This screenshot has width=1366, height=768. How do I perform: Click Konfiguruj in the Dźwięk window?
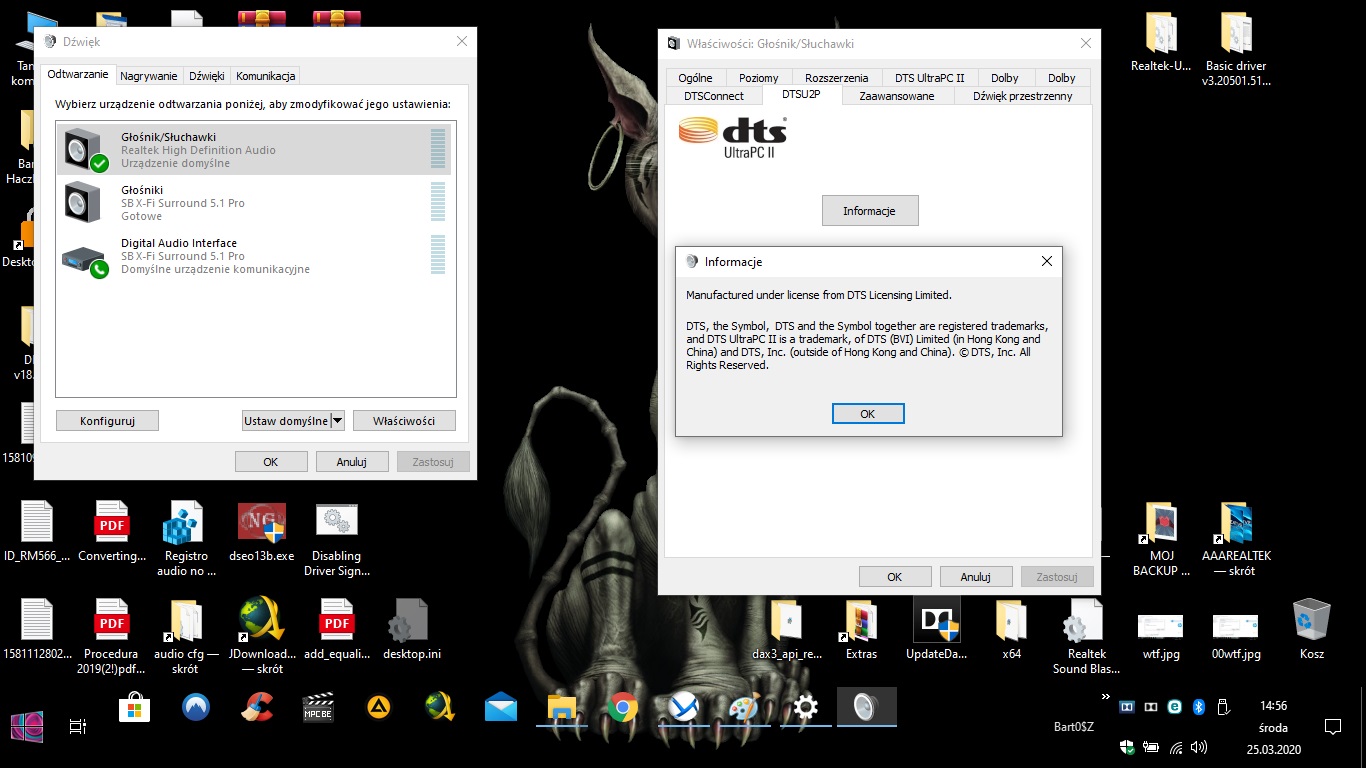pos(107,421)
